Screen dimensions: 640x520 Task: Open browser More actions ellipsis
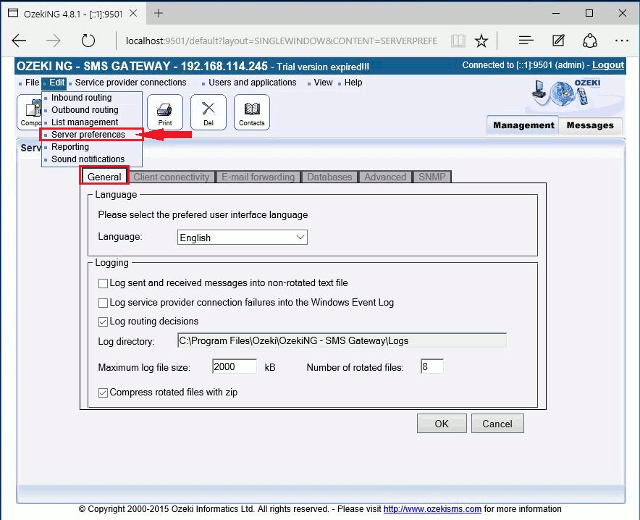(621, 40)
